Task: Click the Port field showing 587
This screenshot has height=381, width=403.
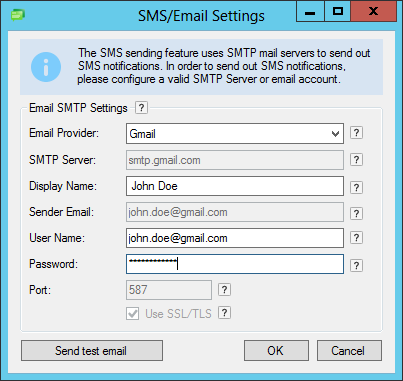Action: click(x=169, y=290)
